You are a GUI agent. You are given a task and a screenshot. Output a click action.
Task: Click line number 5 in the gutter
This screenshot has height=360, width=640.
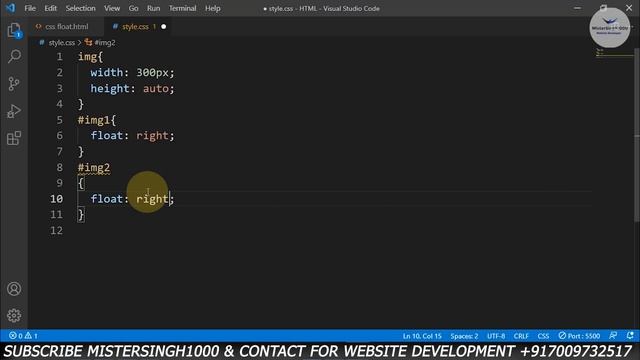point(60,120)
